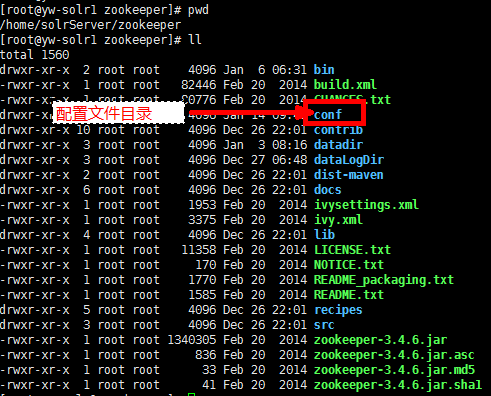Click the ll command on the prompt line
Screen dimensions: 491x396
tap(195, 40)
